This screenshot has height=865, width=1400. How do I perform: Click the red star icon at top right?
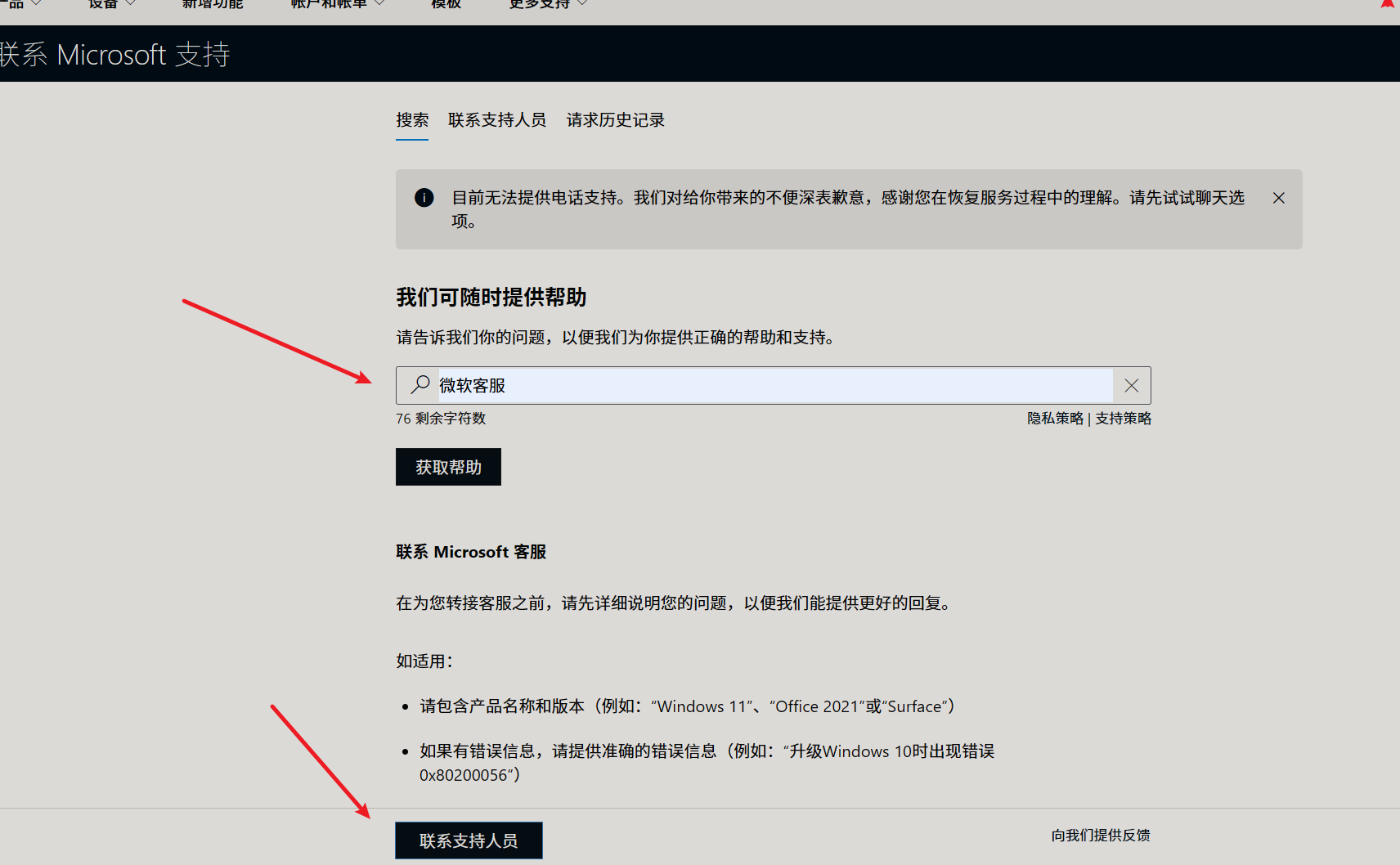1388,4
